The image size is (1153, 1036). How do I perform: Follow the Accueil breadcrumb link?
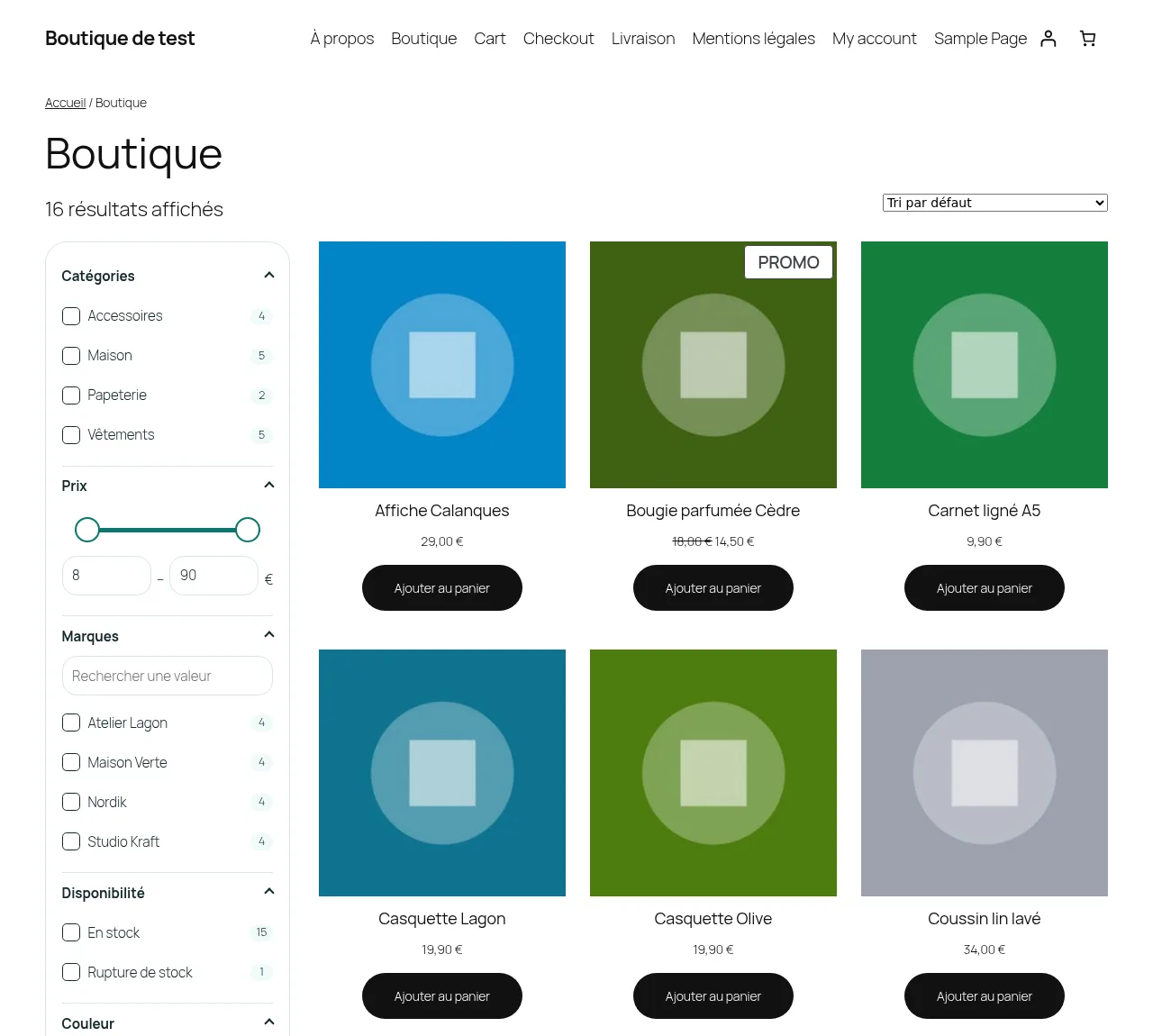66,103
